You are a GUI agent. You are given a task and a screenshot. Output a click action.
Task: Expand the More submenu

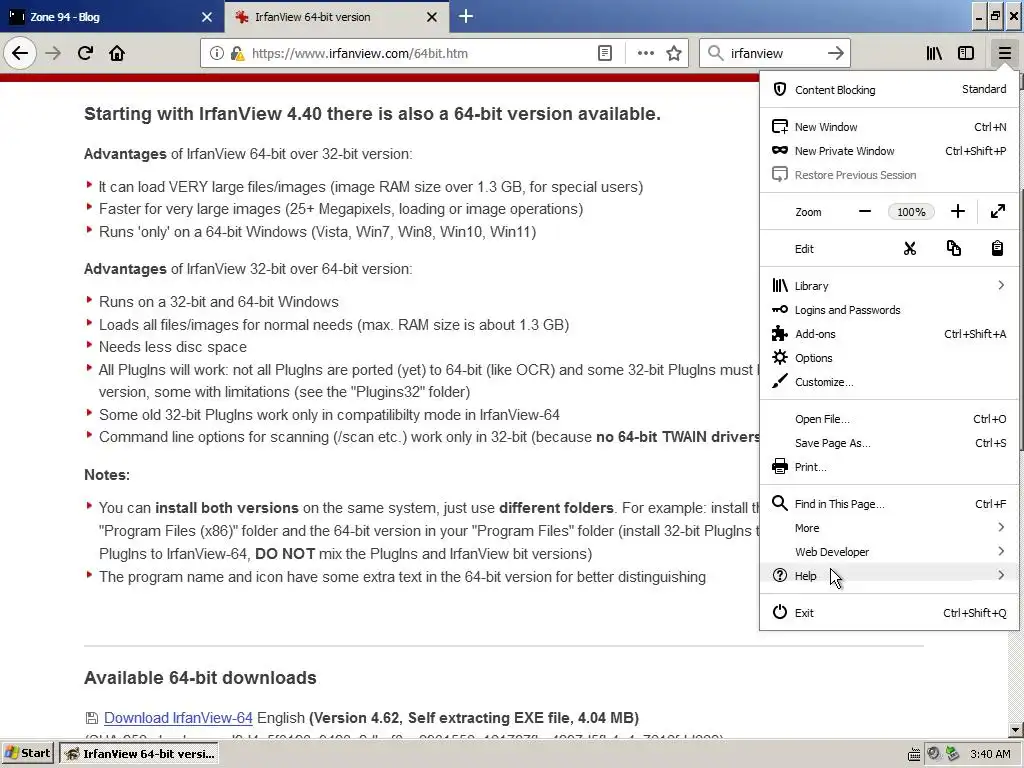coord(889,528)
